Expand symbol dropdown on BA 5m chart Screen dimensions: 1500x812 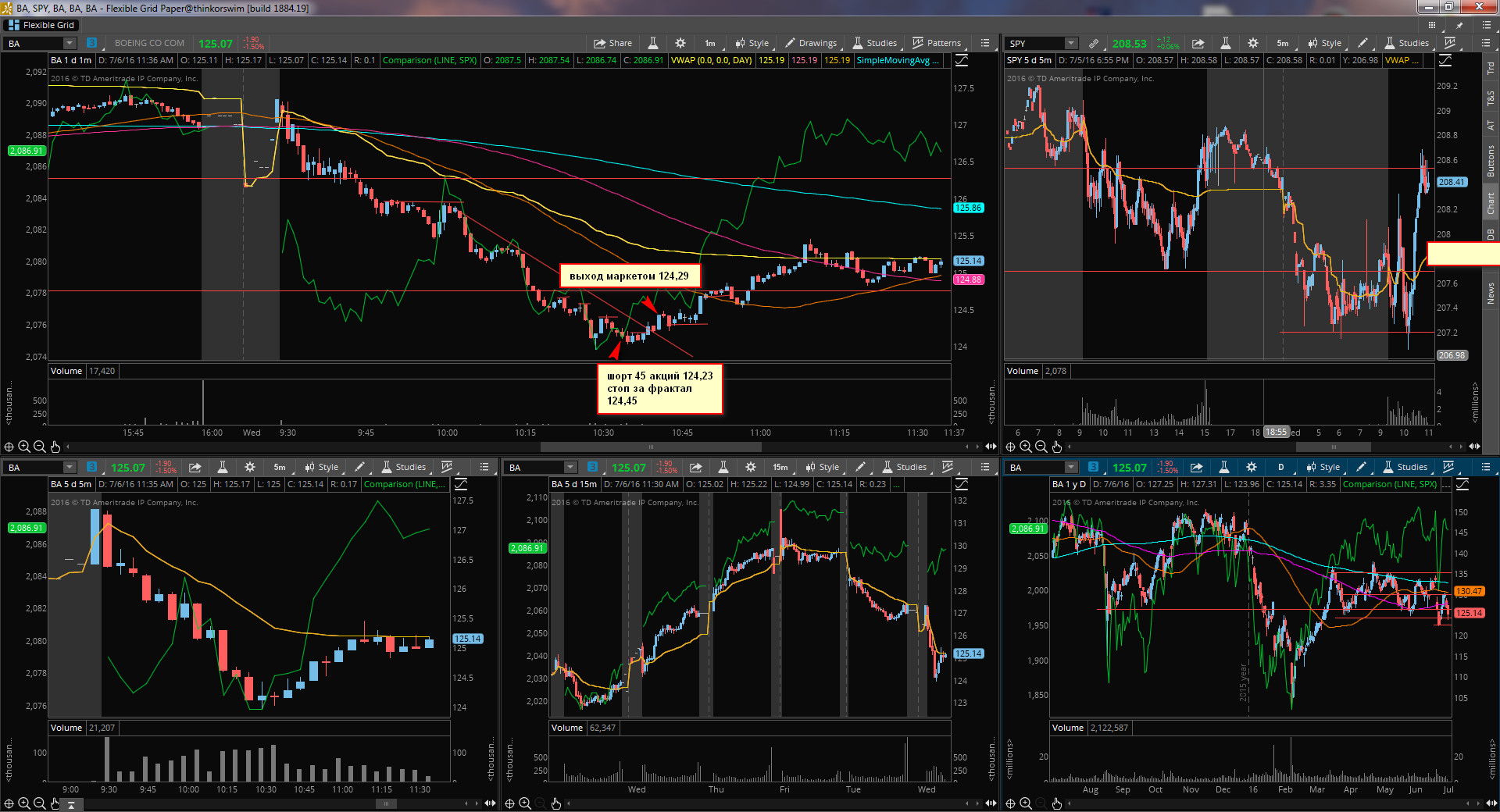pyautogui.click(x=70, y=467)
